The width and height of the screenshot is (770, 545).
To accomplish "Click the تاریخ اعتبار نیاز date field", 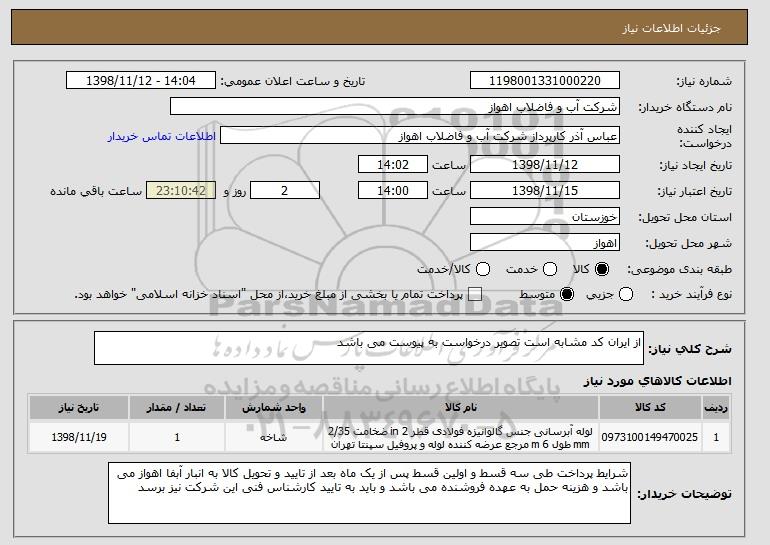I will click(x=544, y=190).
